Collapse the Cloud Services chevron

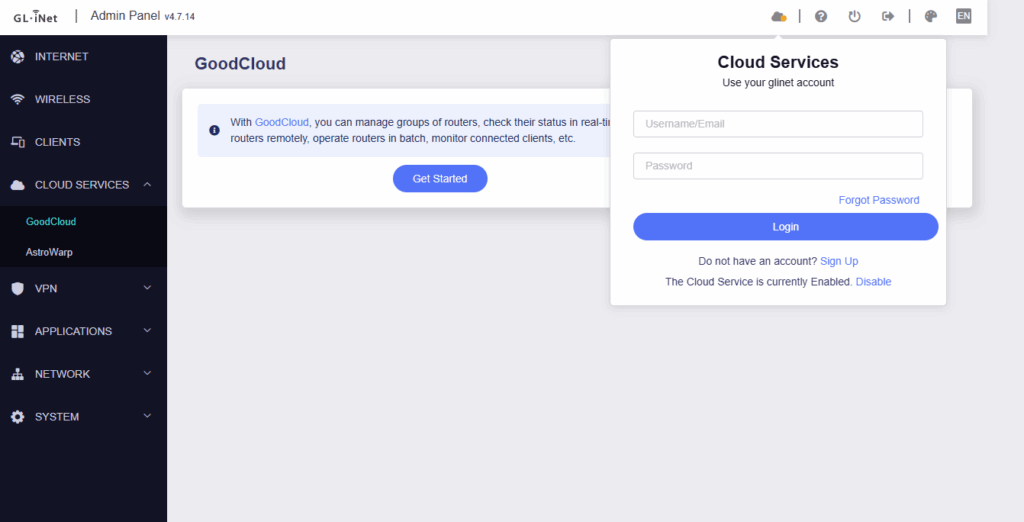(147, 184)
